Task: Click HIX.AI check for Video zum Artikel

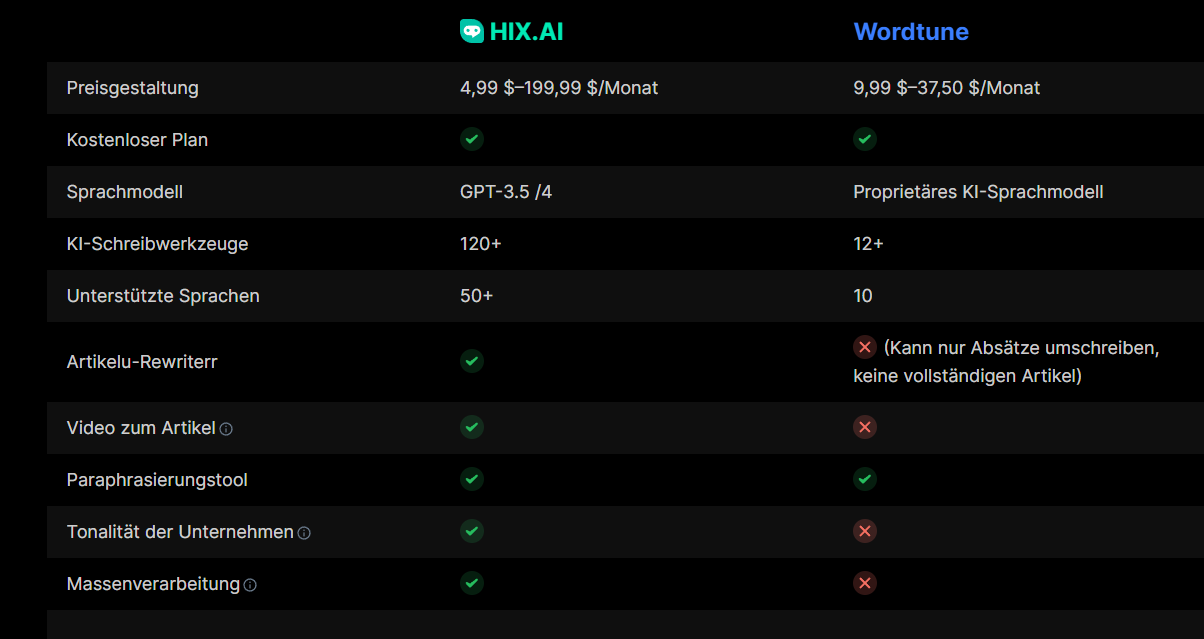Action: coord(472,427)
